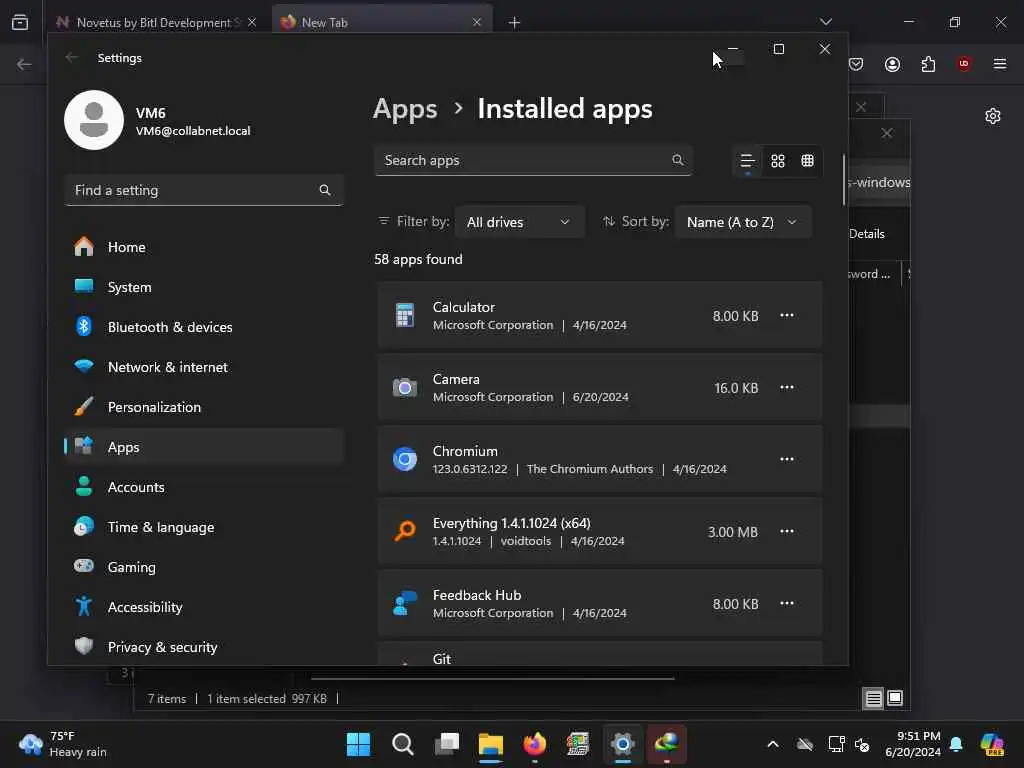Switch to grid view layout
1024x768 pixels.
point(777,161)
